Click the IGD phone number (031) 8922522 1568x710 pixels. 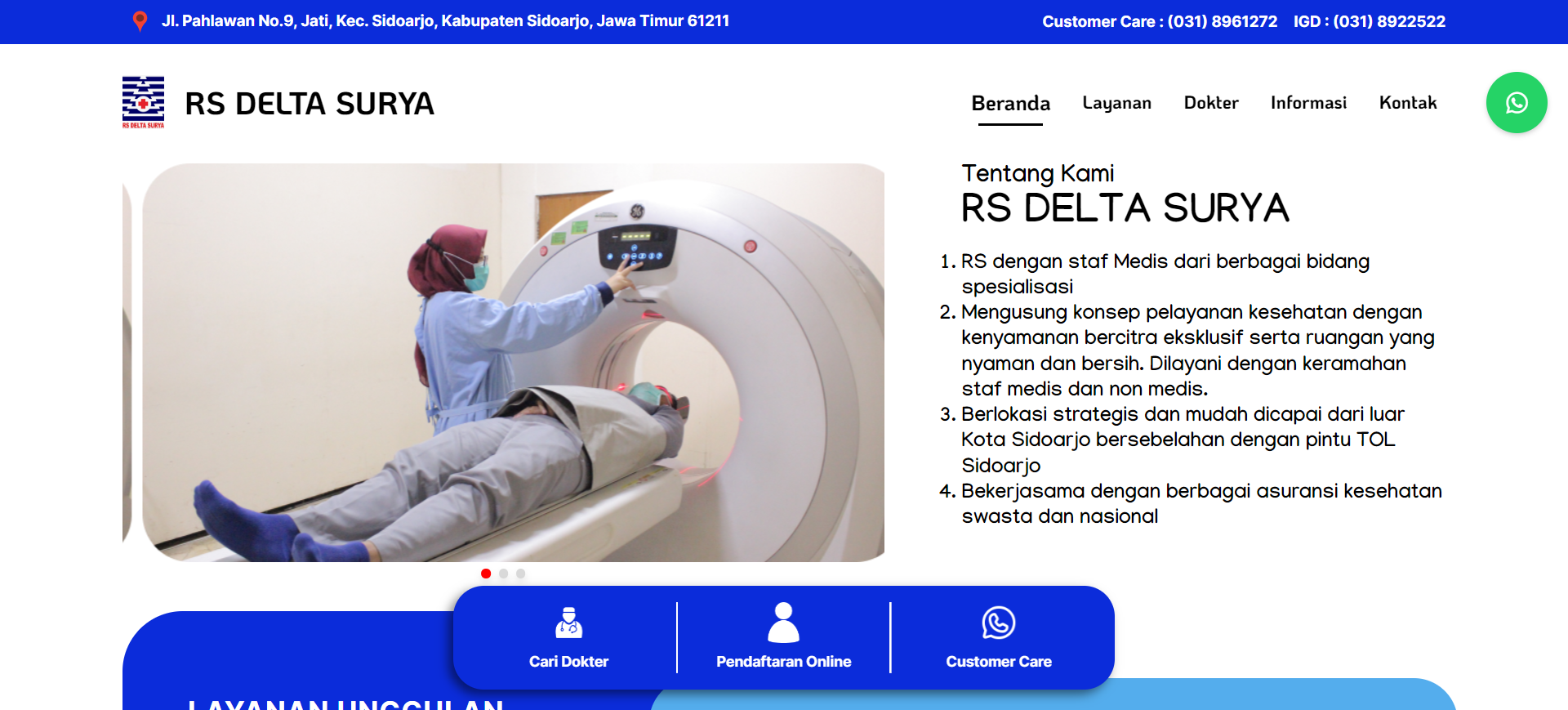point(1389,22)
